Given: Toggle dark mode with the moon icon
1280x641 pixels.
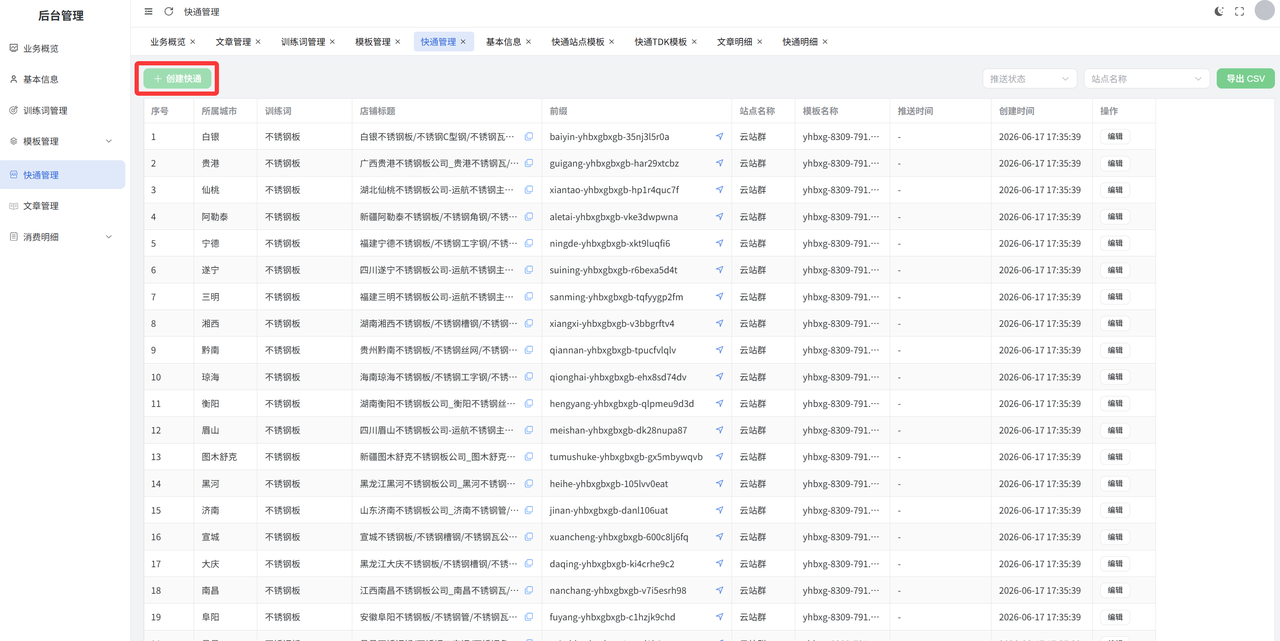Looking at the screenshot, I should pos(1219,12).
